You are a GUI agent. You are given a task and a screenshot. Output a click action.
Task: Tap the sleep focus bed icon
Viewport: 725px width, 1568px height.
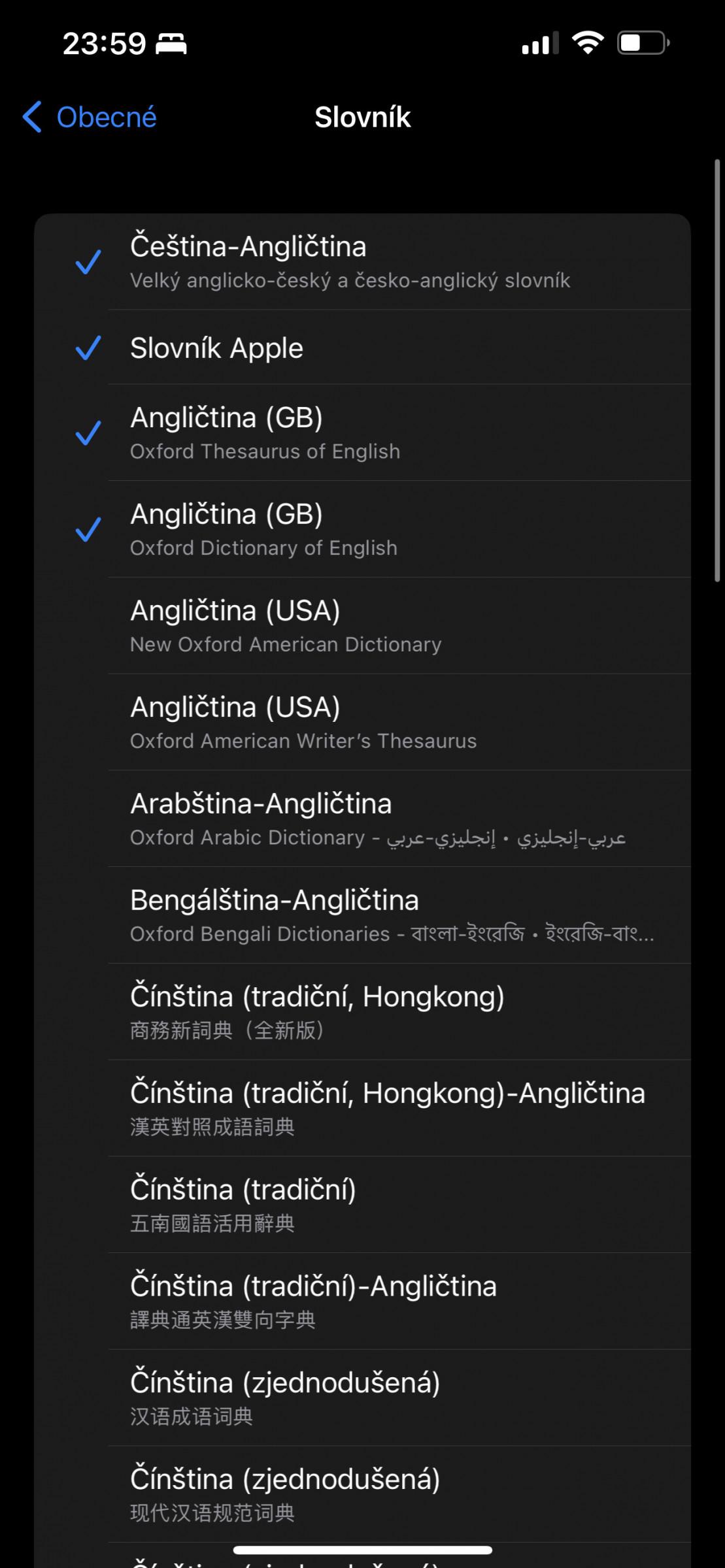(171, 44)
